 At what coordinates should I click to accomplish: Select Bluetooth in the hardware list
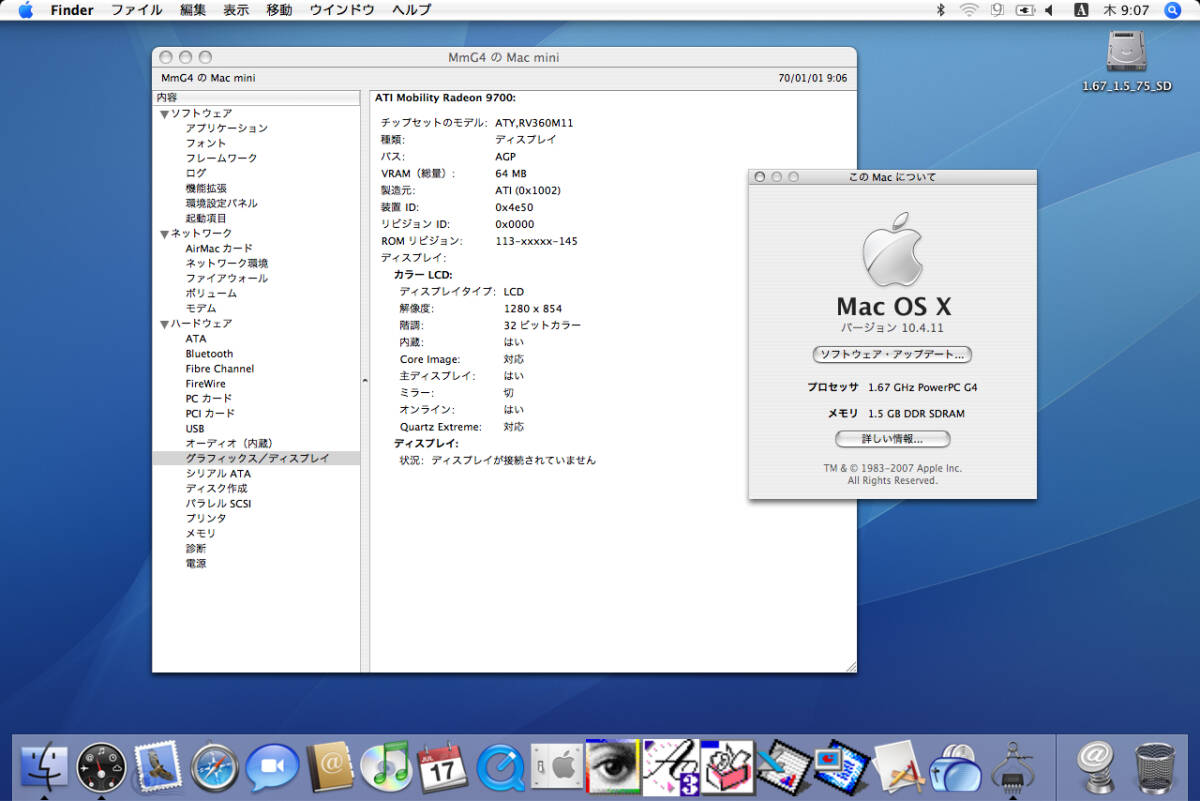209,354
